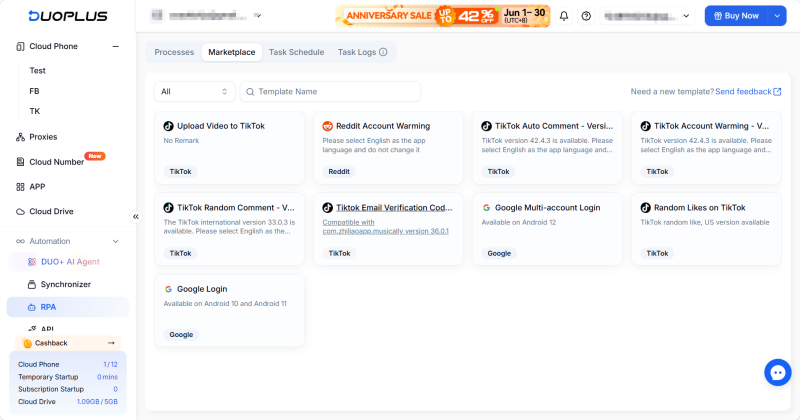The height and width of the screenshot is (420, 800).
Task: Open the Google Login template
Action: 230,311
